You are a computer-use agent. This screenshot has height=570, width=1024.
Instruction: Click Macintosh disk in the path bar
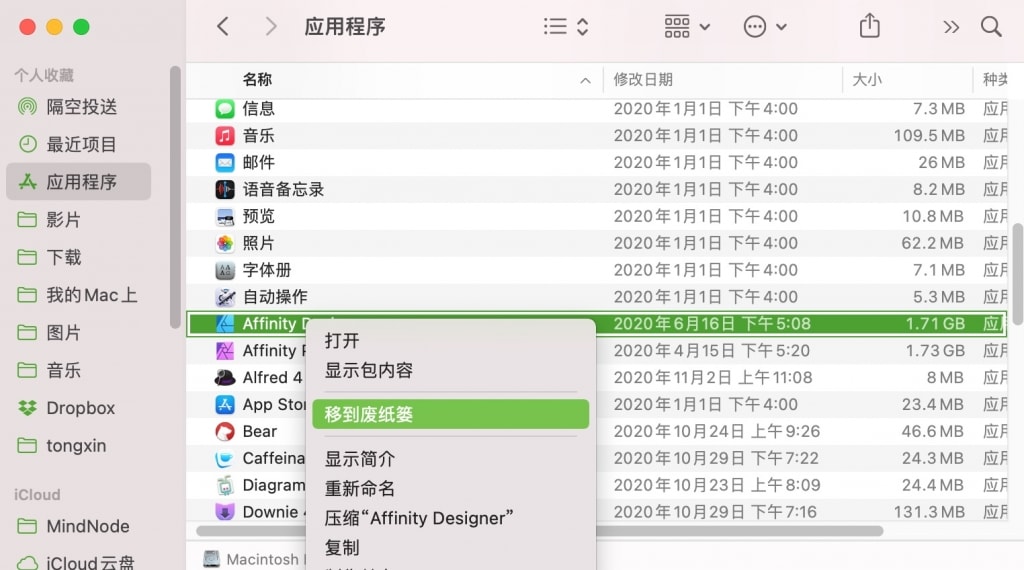[x=252, y=559]
